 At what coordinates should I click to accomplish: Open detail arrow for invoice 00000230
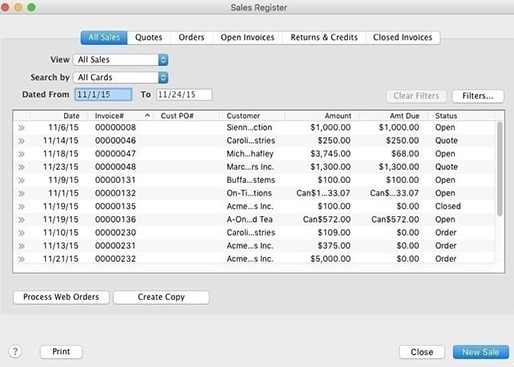pos(21,233)
